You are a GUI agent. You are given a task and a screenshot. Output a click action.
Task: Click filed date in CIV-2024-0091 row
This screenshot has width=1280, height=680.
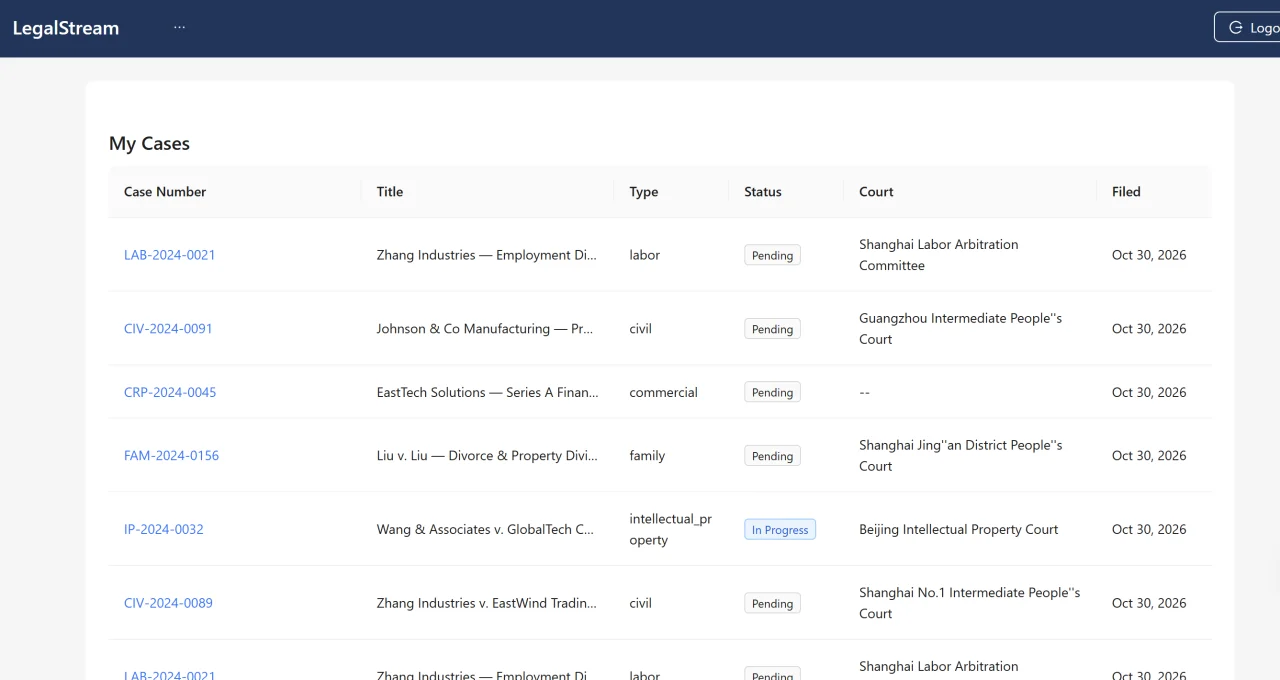[x=1149, y=329]
